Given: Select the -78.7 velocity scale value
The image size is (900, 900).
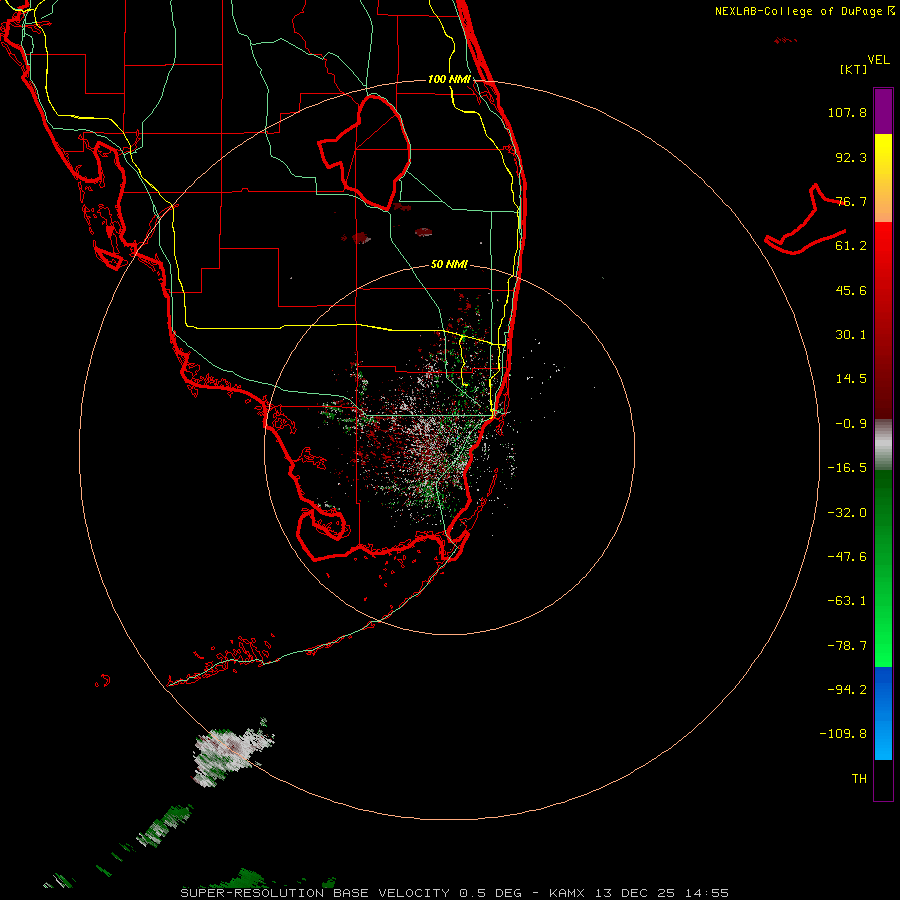Looking at the screenshot, I should 847,646.
